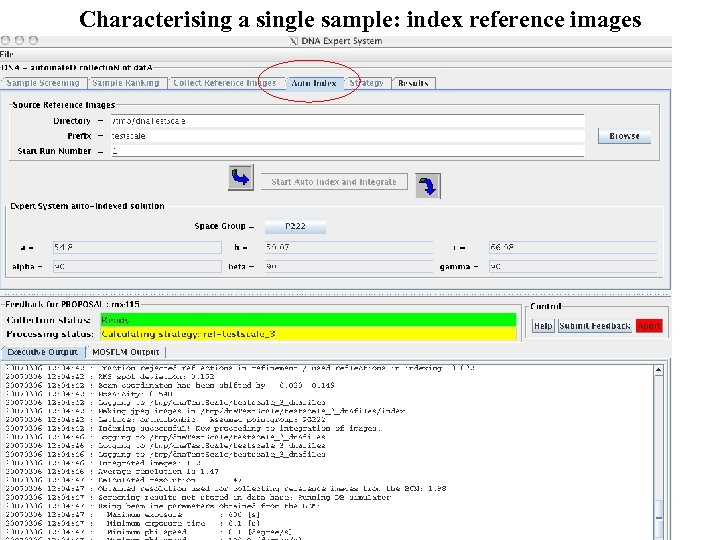Click the green Collection status Ready bar

point(308,320)
